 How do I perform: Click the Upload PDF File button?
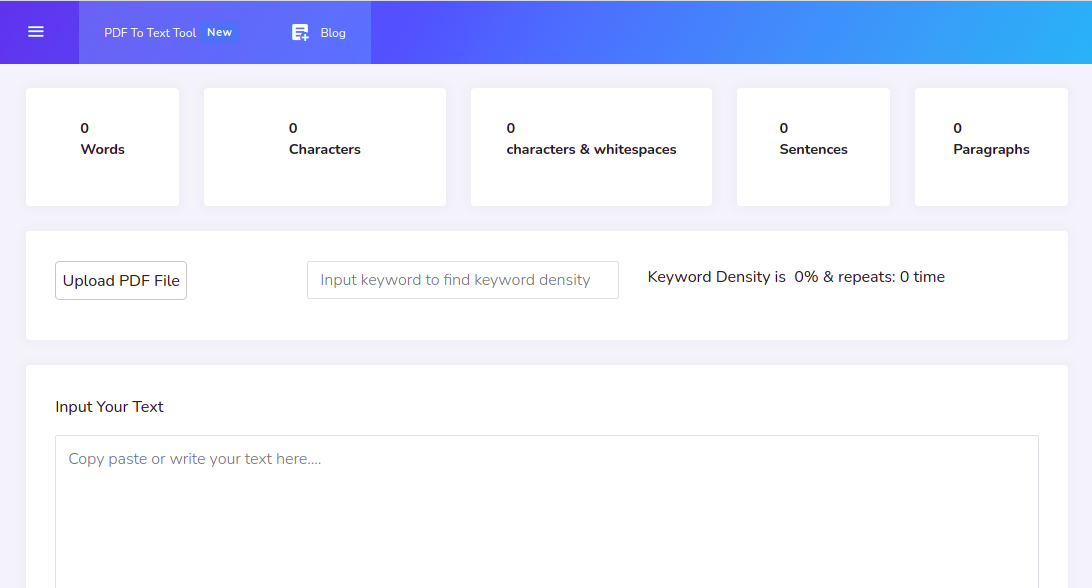[x=120, y=280]
